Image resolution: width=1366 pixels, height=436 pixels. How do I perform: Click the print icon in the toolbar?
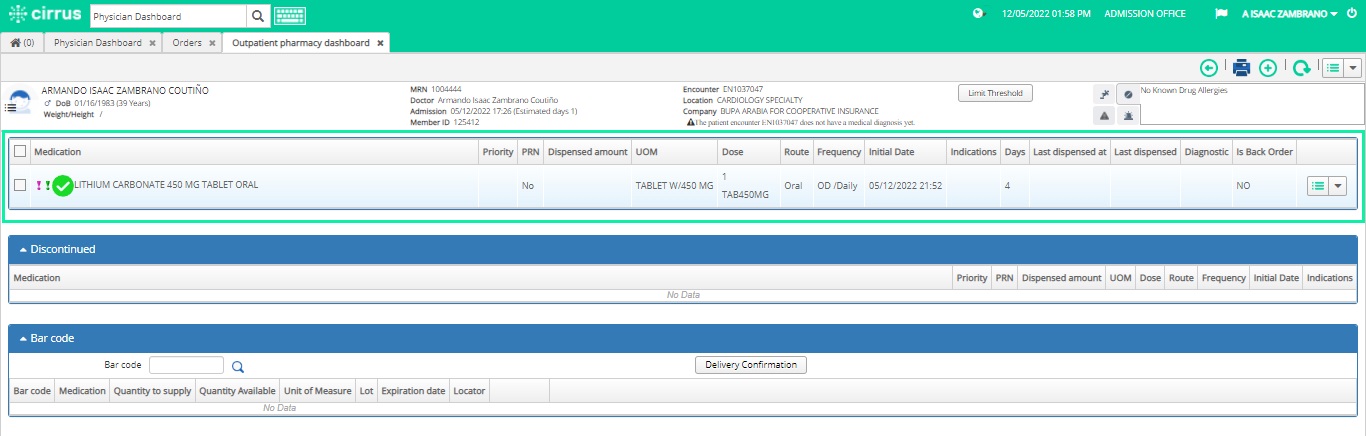pyautogui.click(x=1241, y=68)
